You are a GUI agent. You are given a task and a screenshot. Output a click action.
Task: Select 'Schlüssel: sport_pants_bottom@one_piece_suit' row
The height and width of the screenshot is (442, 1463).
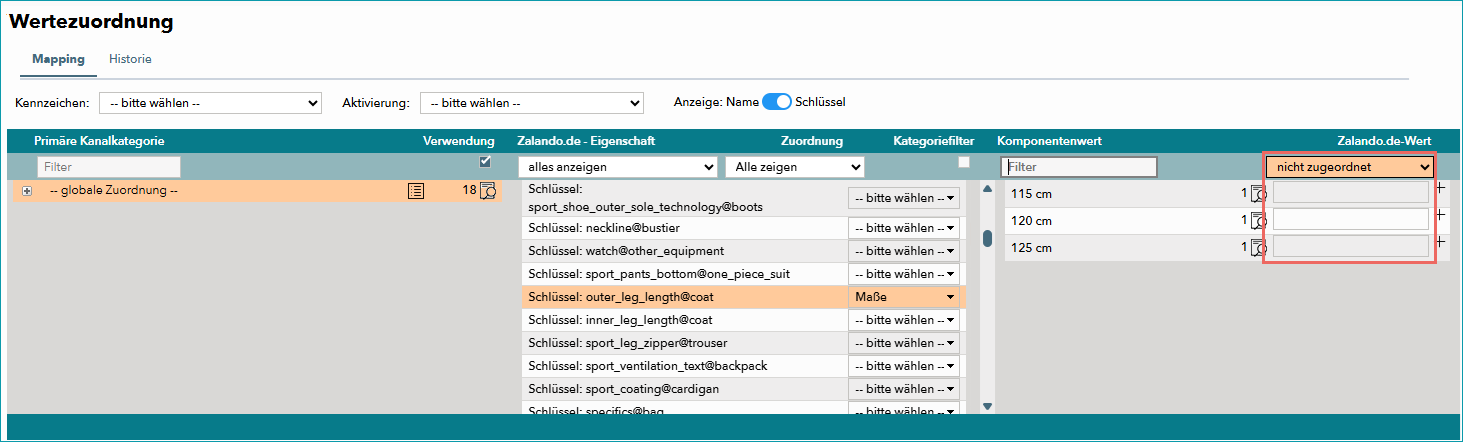pyautogui.click(x=743, y=274)
